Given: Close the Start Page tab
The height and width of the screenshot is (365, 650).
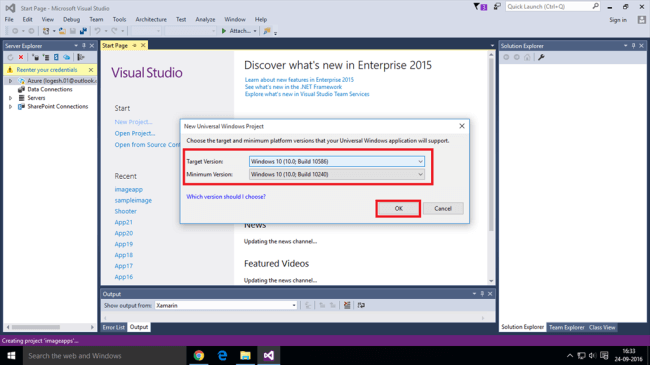Looking at the screenshot, I should [143, 45].
